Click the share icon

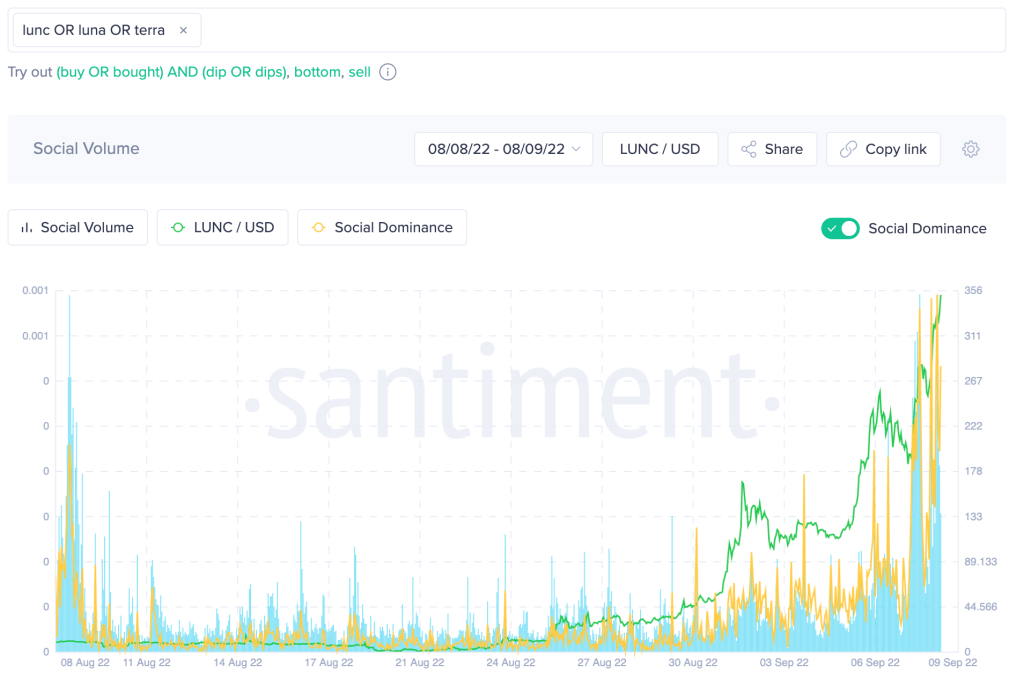pos(748,149)
